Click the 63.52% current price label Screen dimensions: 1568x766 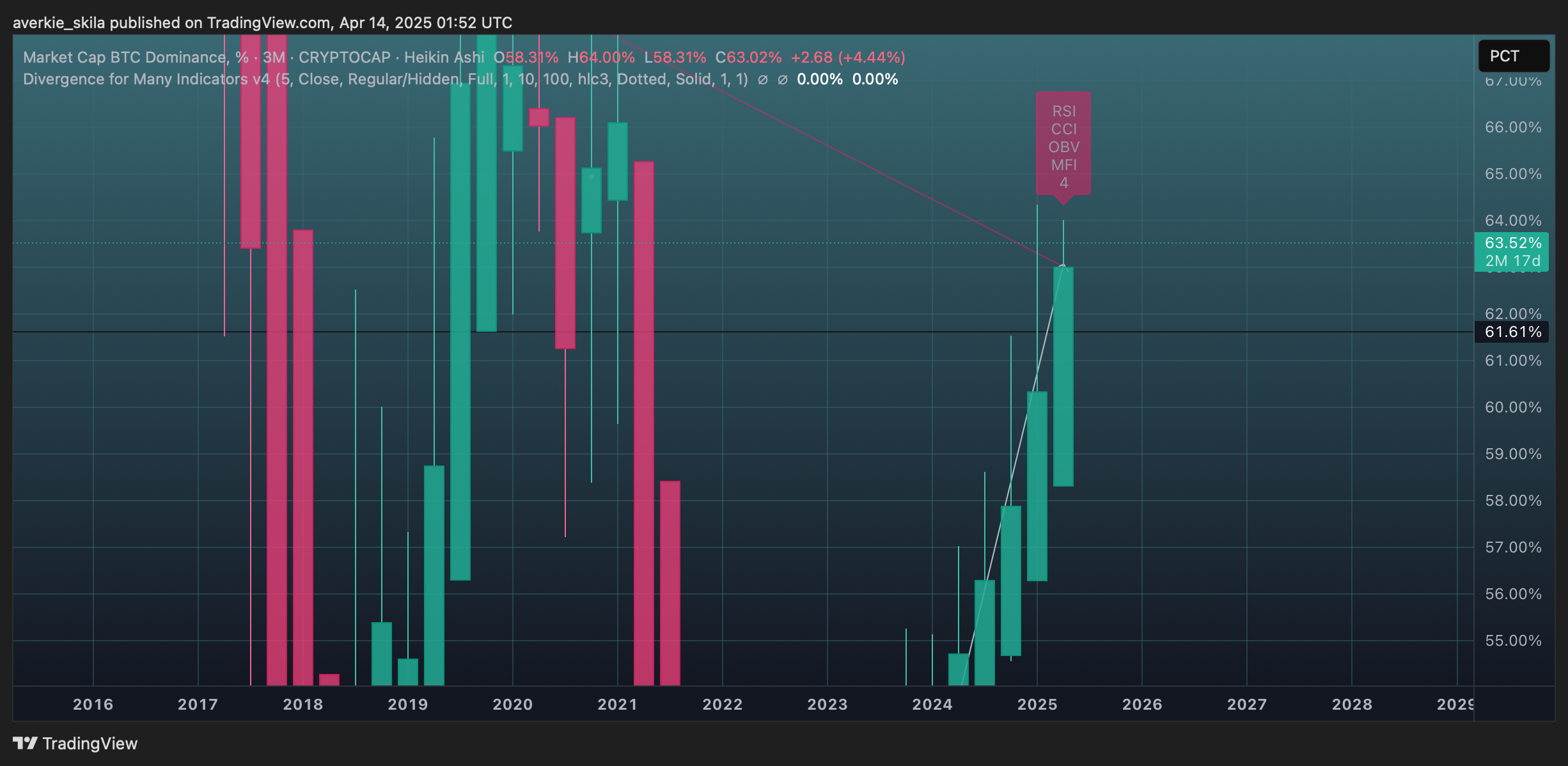point(1512,243)
